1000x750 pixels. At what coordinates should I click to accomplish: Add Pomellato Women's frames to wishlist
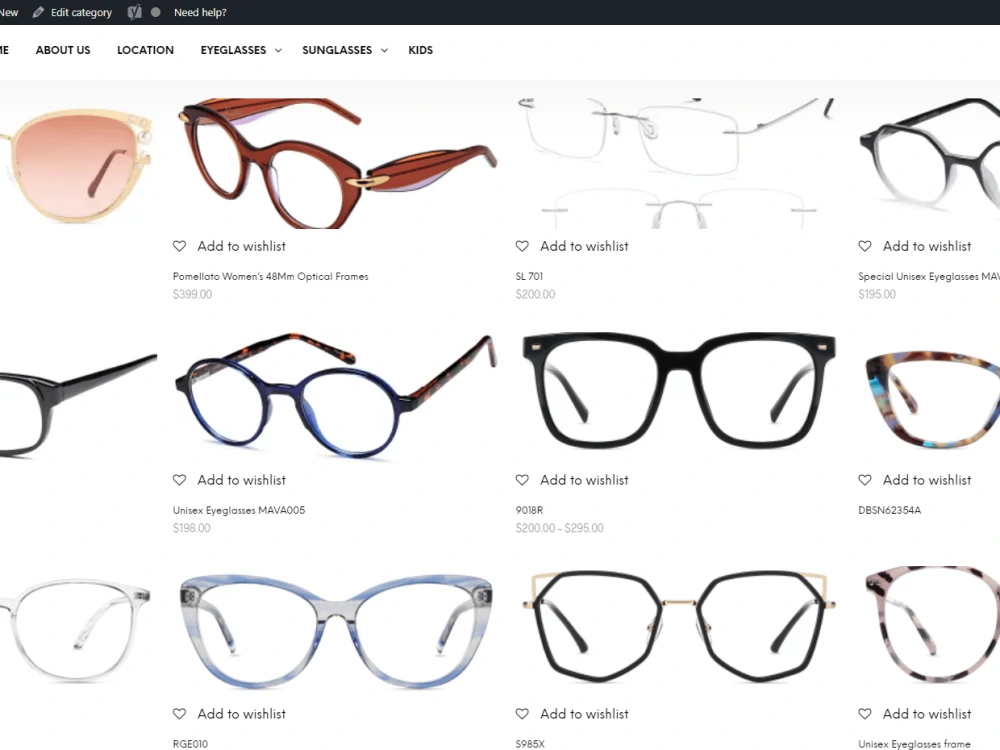click(241, 246)
